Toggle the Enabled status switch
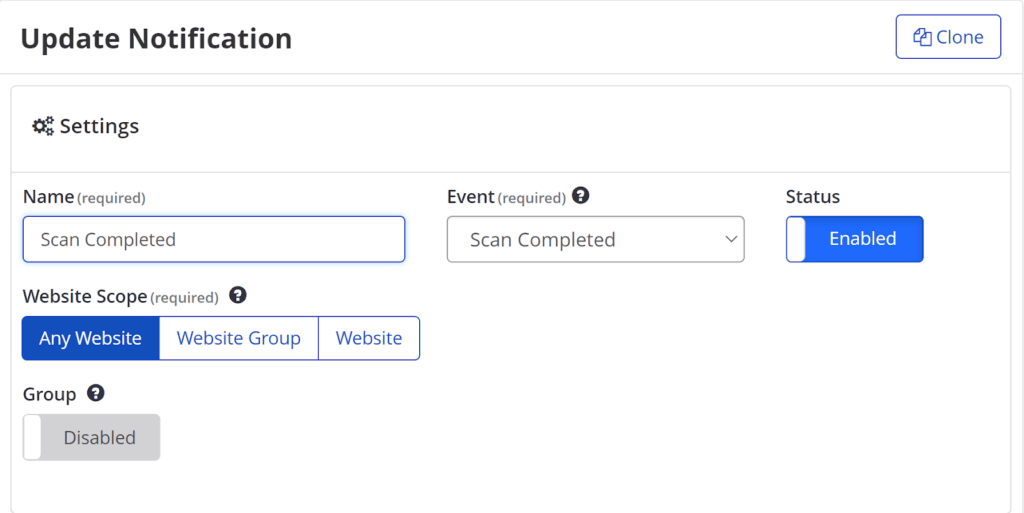The image size is (1024, 513). (x=854, y=239)
